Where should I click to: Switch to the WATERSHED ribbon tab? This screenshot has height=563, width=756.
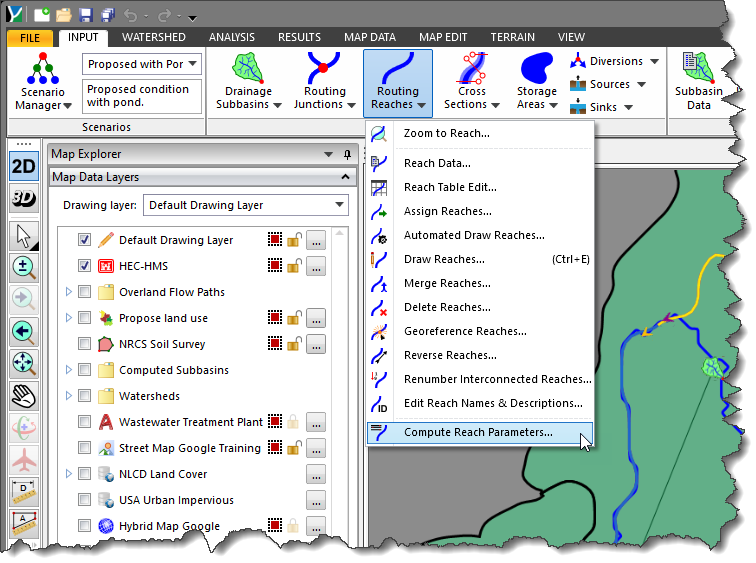pyautogui.click(x=153, y=37)
